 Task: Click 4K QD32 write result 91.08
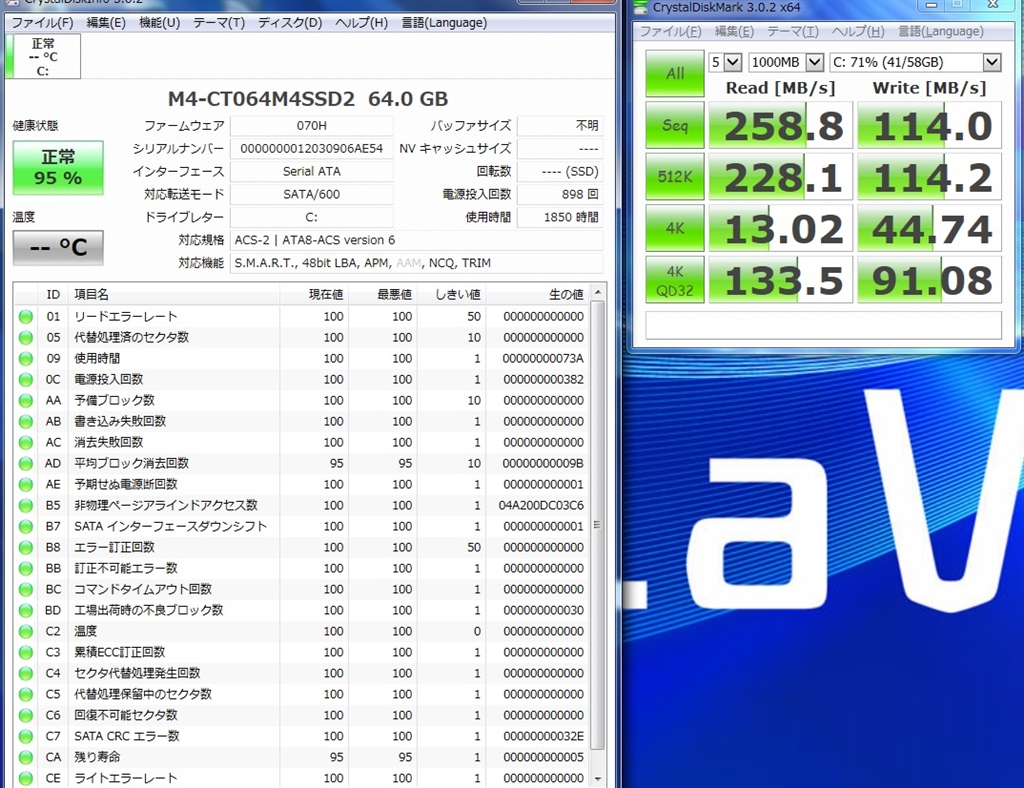click(x=929, y=280)
